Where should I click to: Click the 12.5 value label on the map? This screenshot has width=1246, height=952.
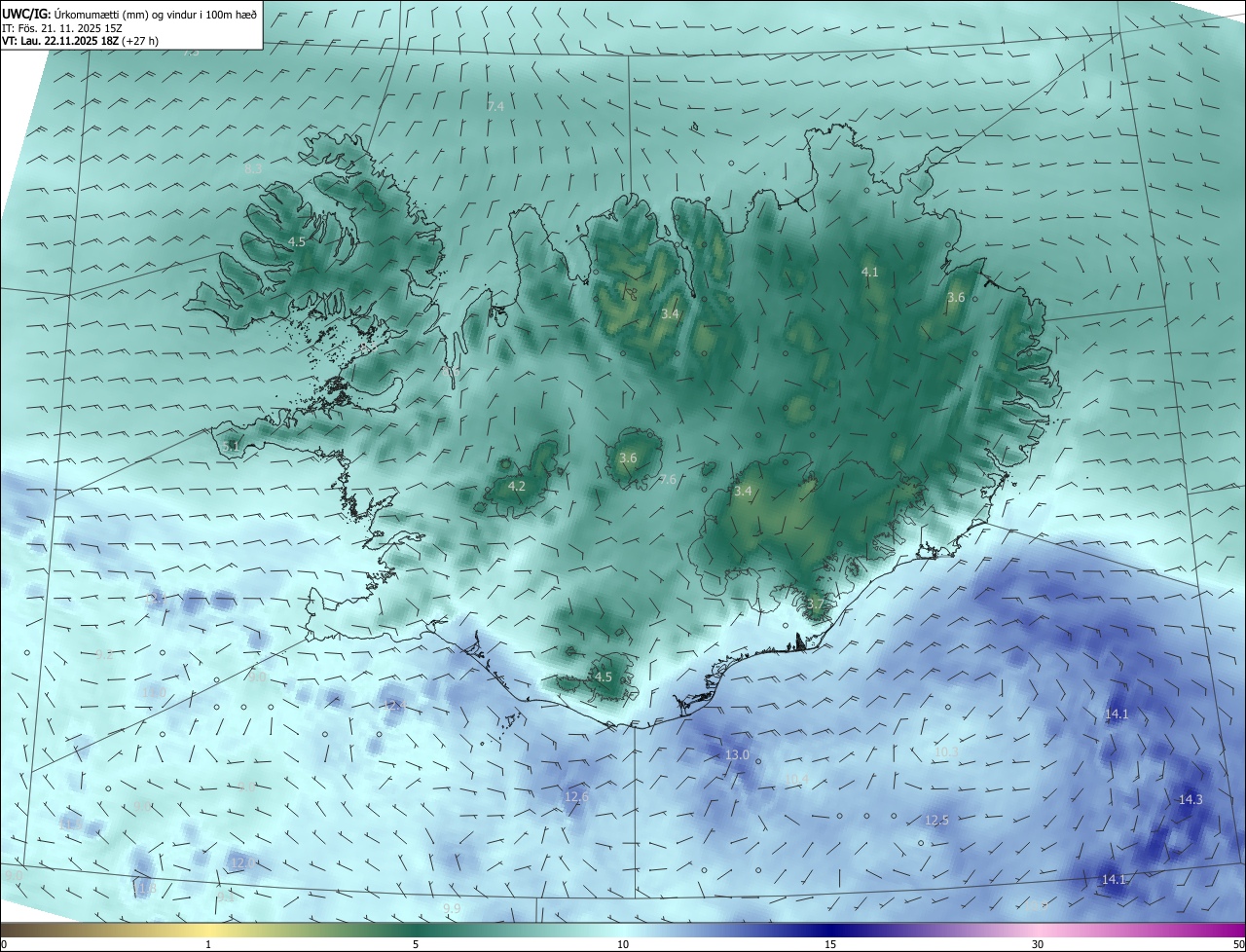936,821
